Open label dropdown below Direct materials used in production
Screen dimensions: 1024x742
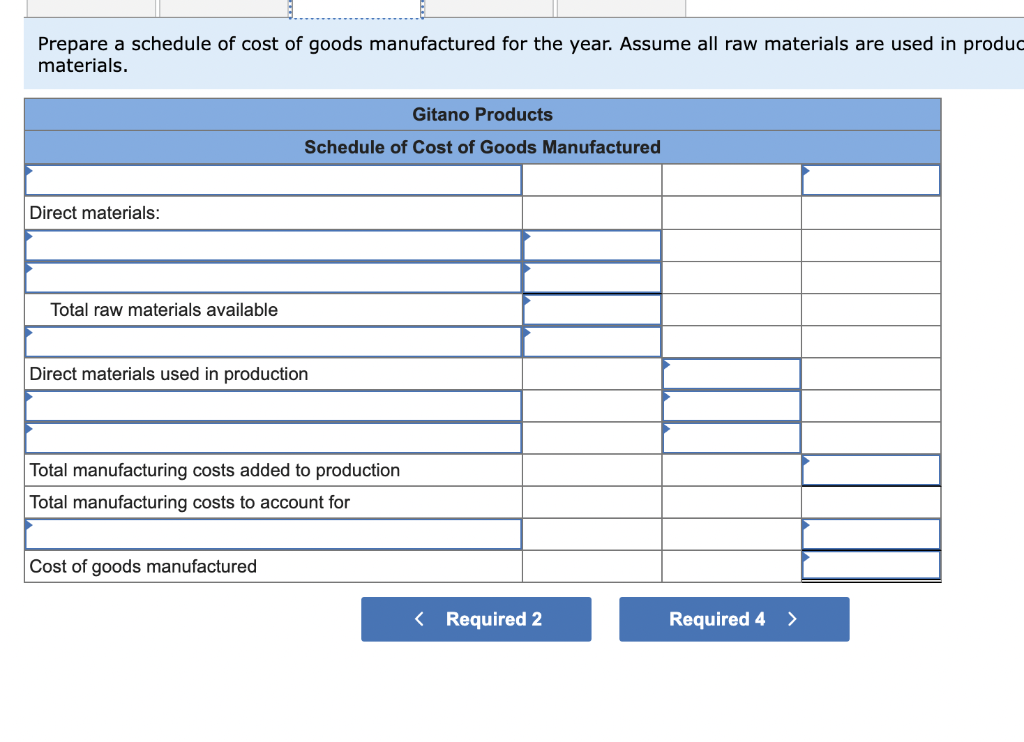click(x=272, y=405)
